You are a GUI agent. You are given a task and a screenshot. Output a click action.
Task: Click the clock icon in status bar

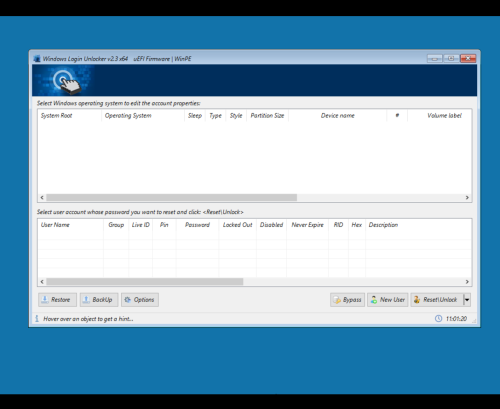(x=438, y=319)
